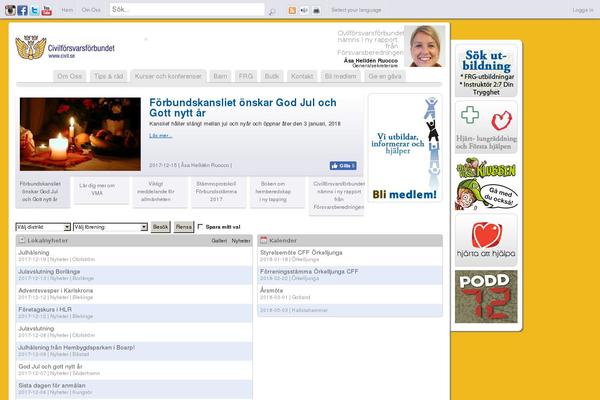Click the Om Oss link in top bar
Viewport: 600px width, 400px height.
[x=91, y=10]
